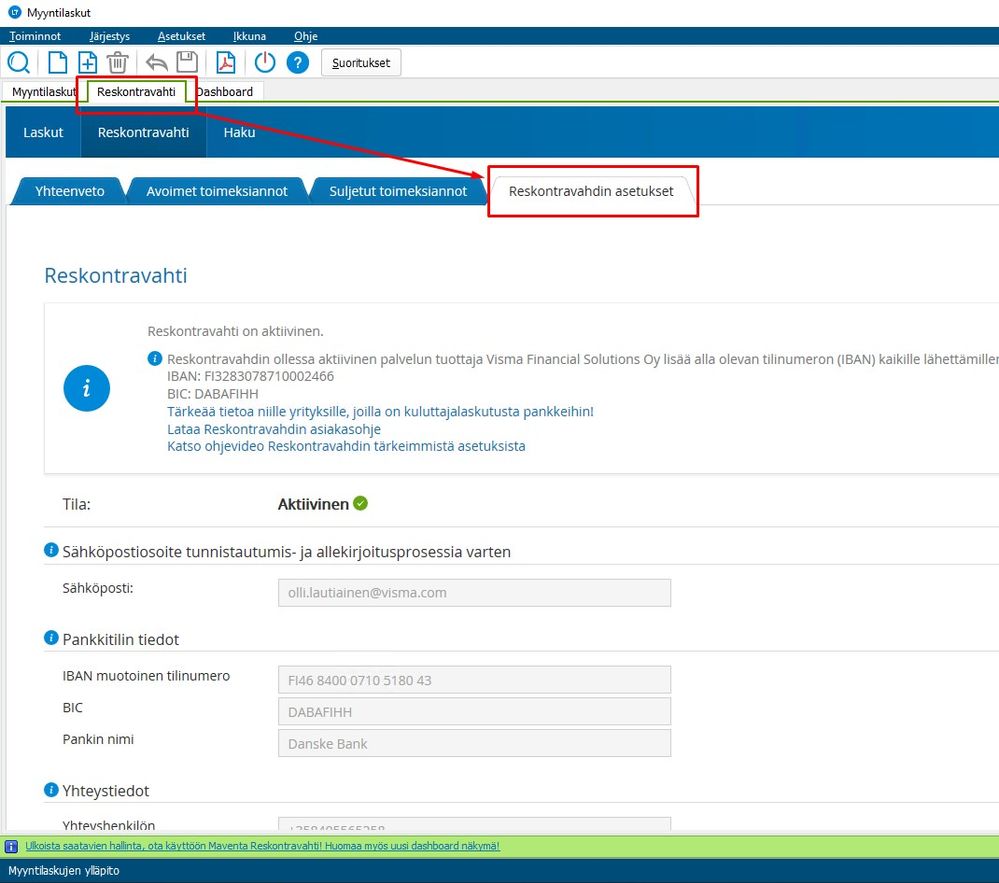The height and width of the screenshot is (883, 999).
Task: Open the Ikkuna menu
Action: click(249, 36)
